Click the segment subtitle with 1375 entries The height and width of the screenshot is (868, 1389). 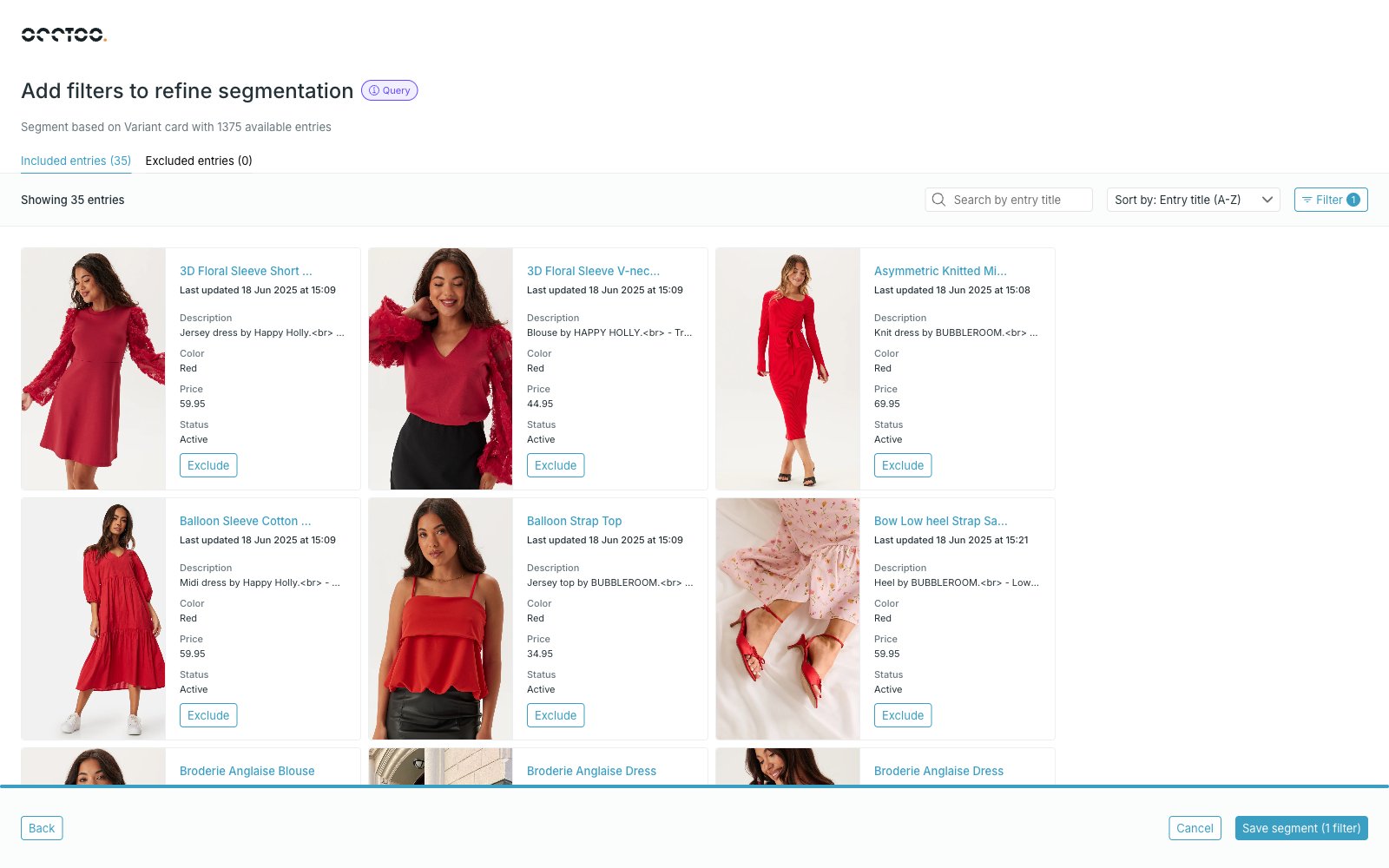coord(176,127)
